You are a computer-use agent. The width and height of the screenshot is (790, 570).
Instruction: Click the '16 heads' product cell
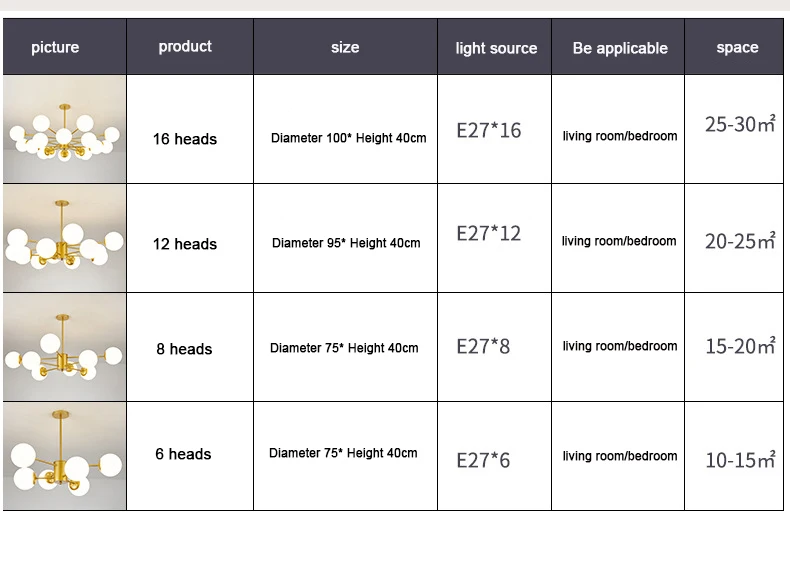[x=185, y=139]
